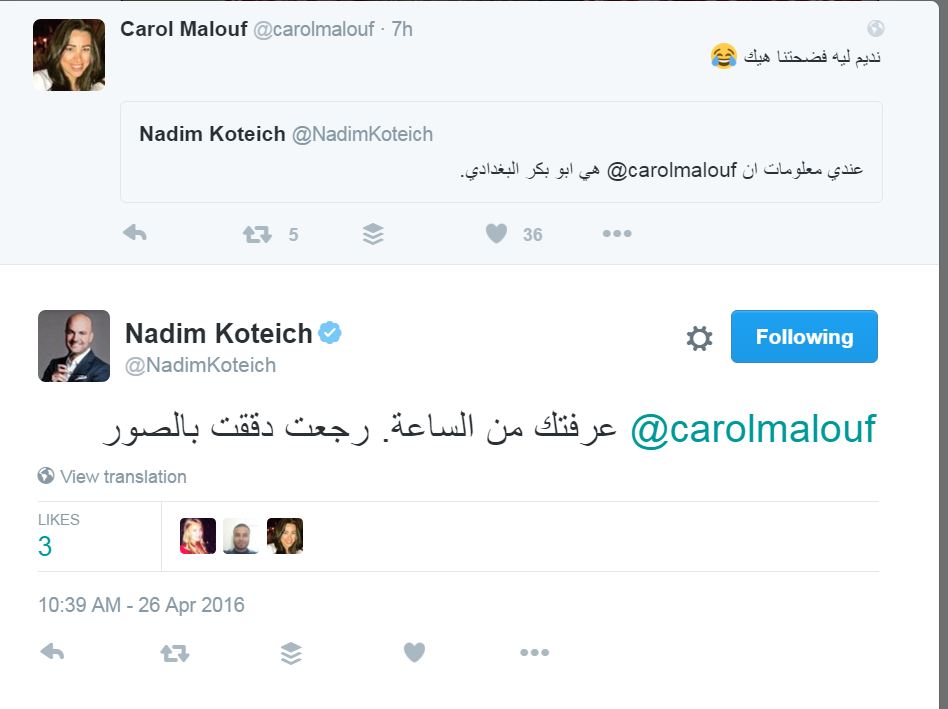The image size is (948, 709).
Task: Open the quoted Nadim Koteich tweet
Action: click(x=501, y=152)
